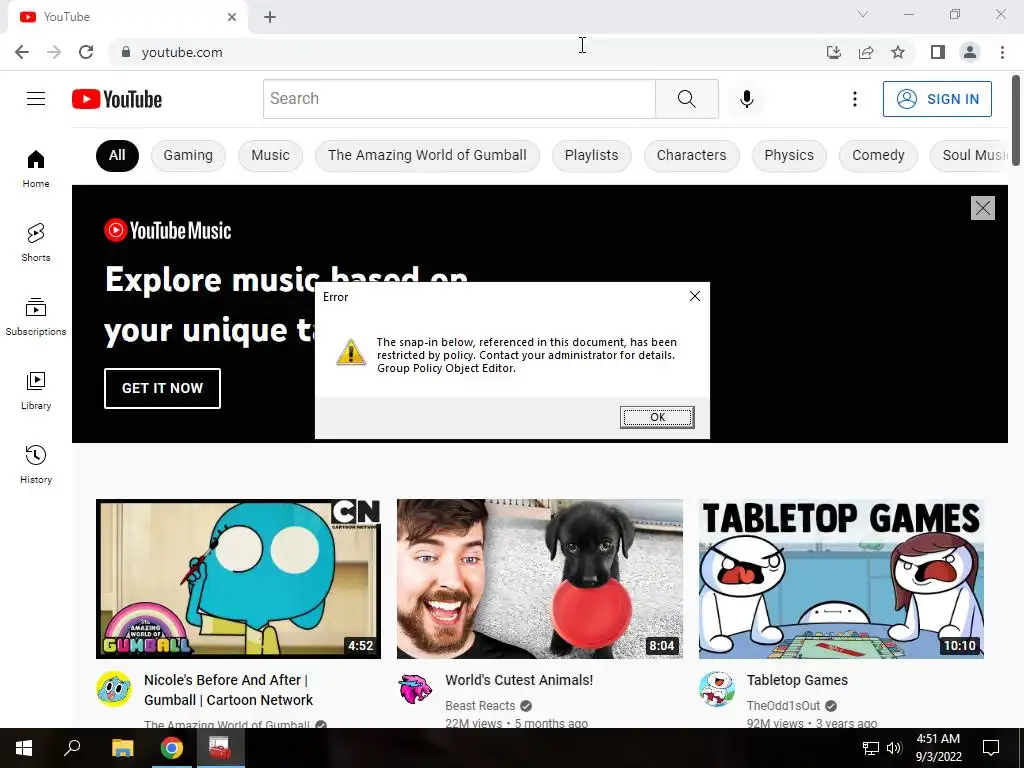Share this page icon in address bar
Image resolution: width=1024 pixels, height=768 pixels.
point(866,52)
